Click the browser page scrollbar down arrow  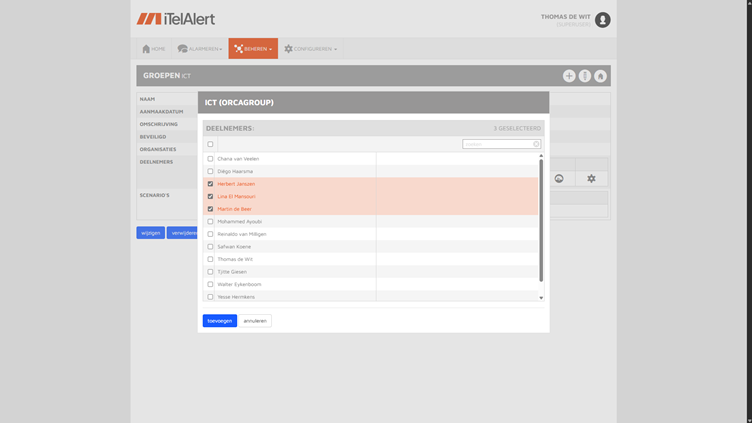point(749,420)
